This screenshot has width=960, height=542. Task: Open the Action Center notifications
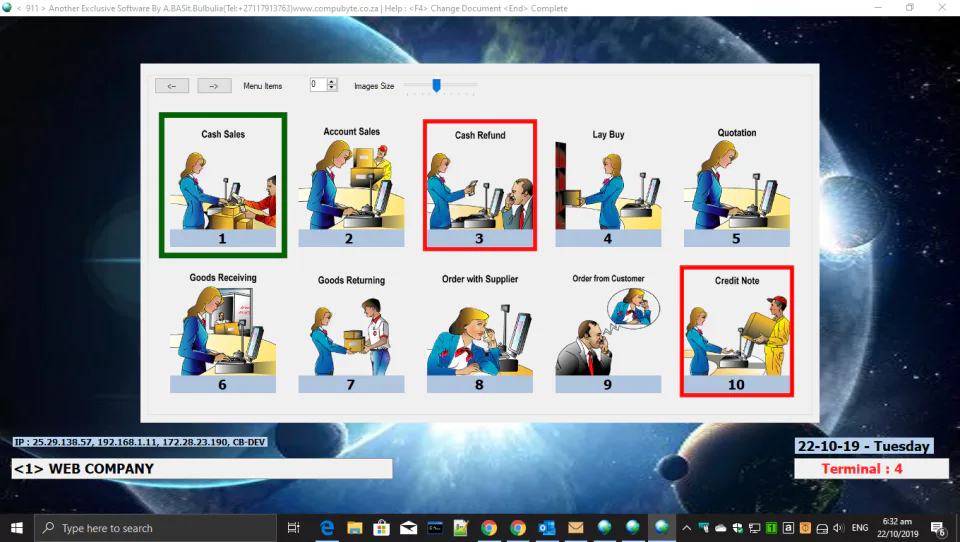(x=937, y=528)
